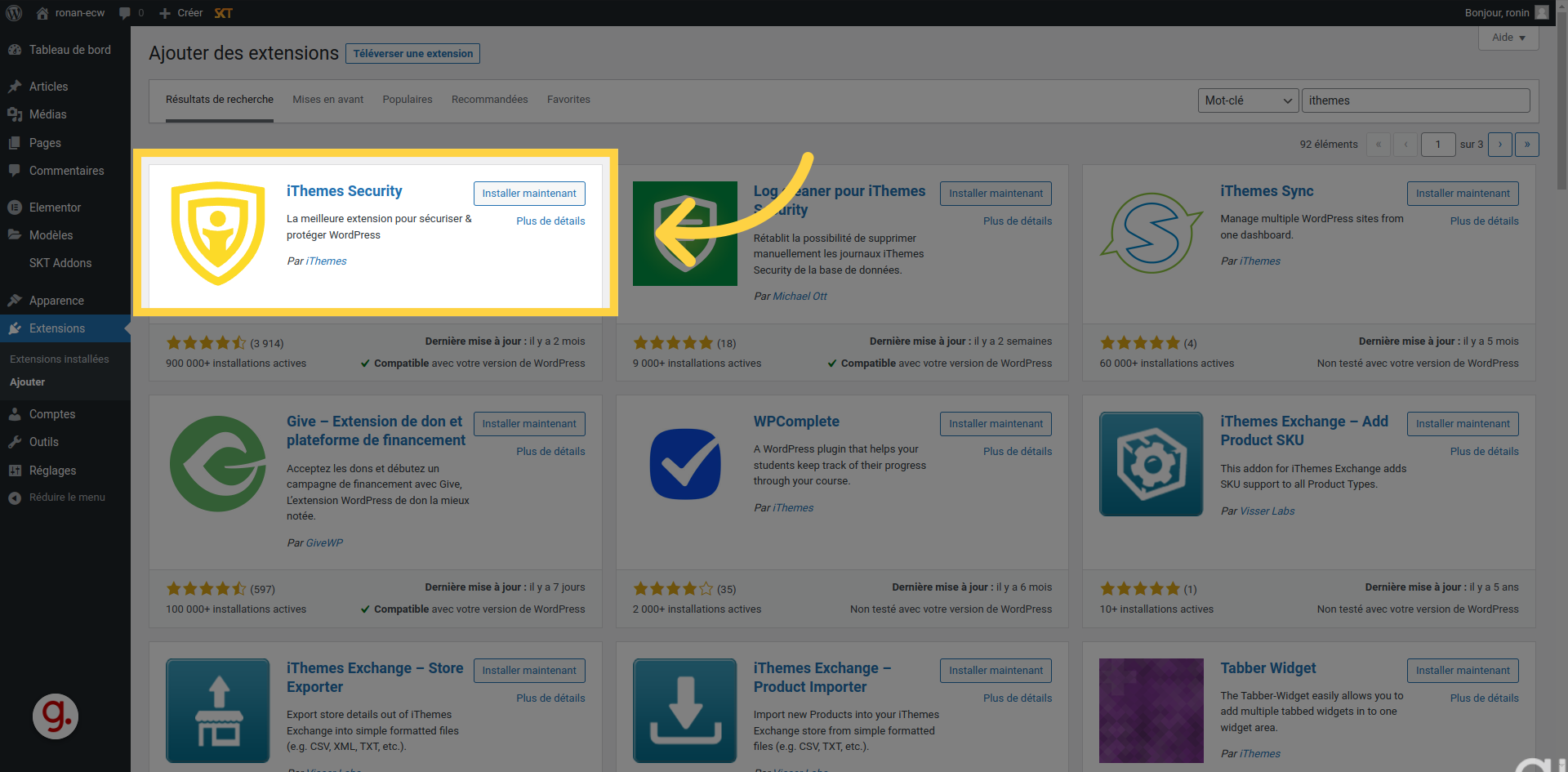Viewport: 1568px width, 772px height.
Task: Click the ithemes search input field
Action: tap(1416, 100)
